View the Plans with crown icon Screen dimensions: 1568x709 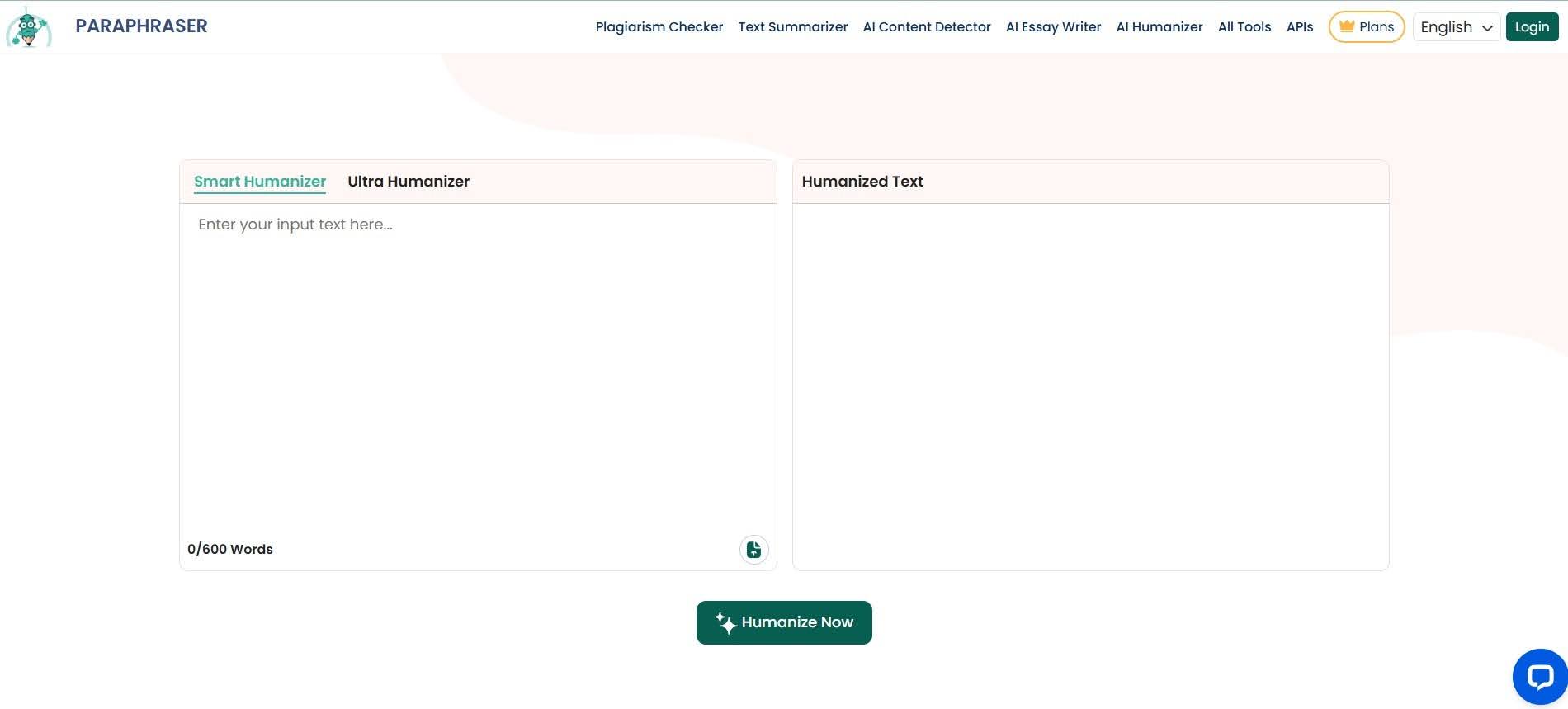click(1367, 27)
